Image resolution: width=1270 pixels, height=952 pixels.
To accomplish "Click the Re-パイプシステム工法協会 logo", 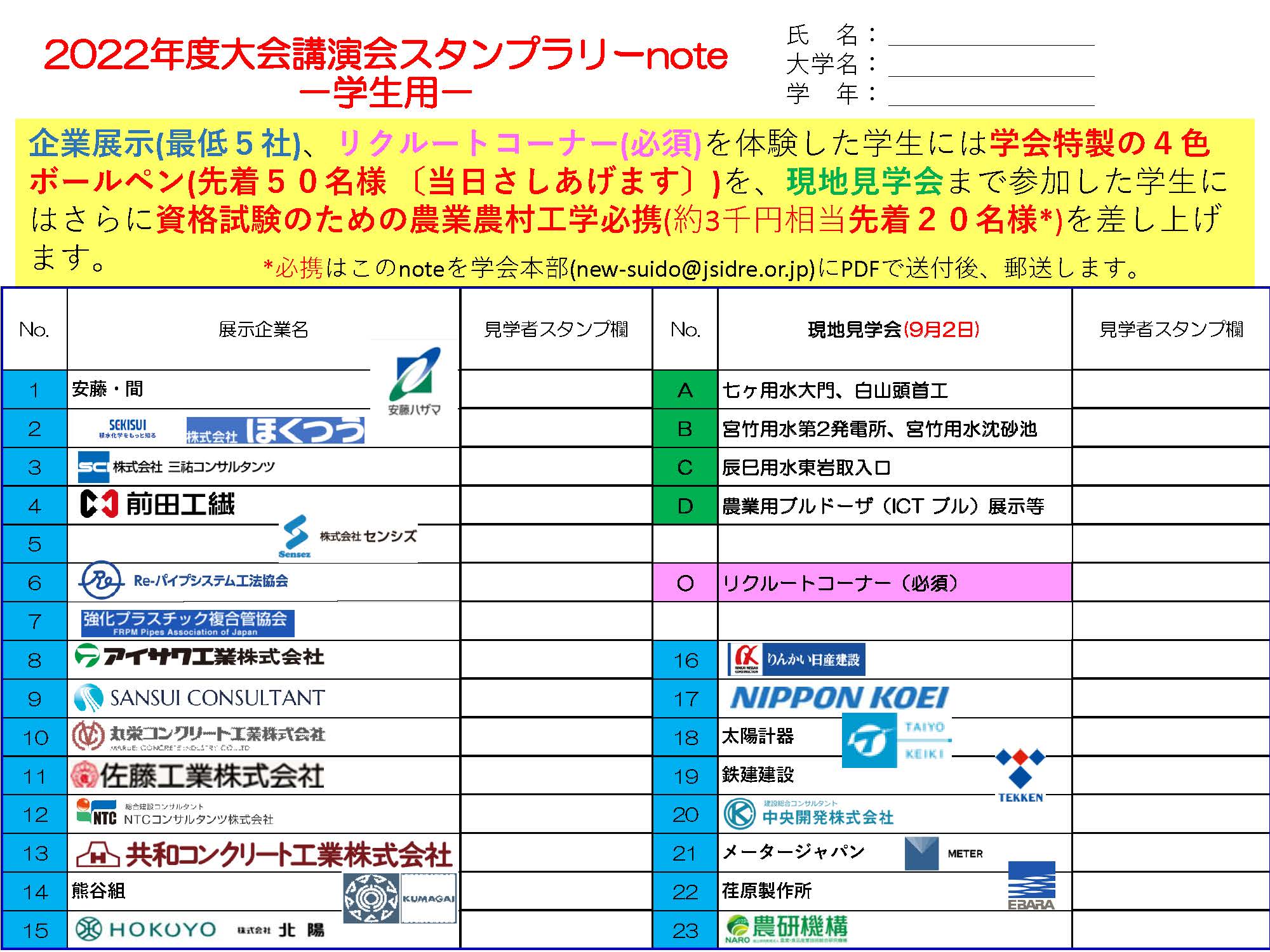I will point(184,581).
